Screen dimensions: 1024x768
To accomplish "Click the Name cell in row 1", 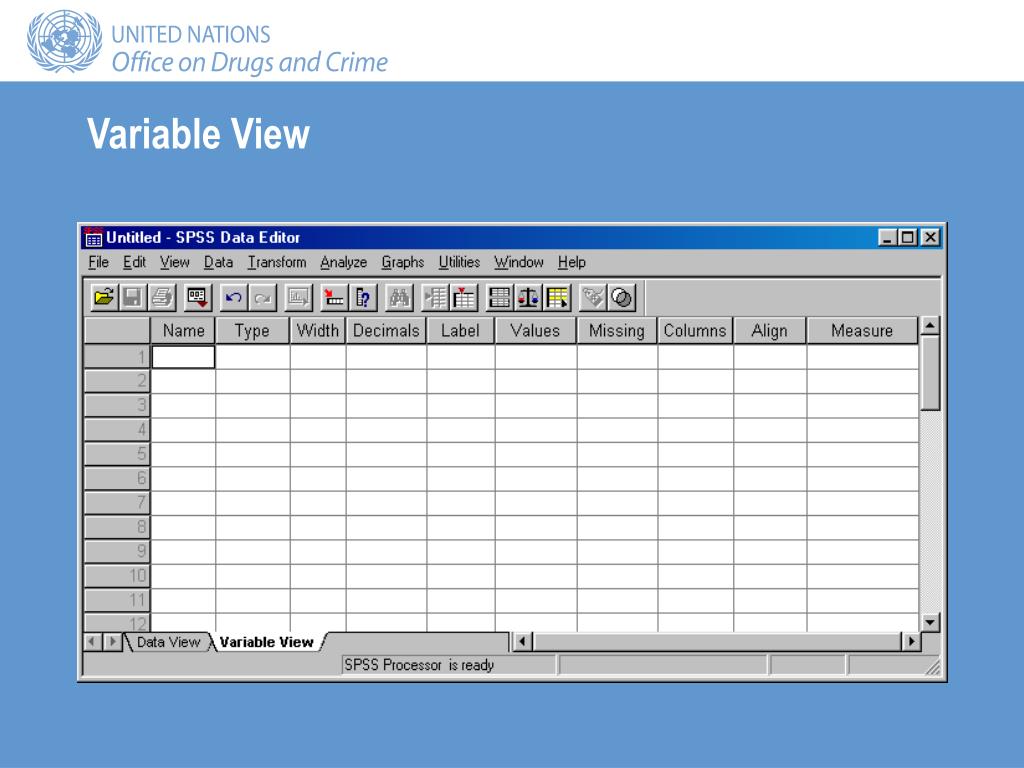I will (184, 357).
